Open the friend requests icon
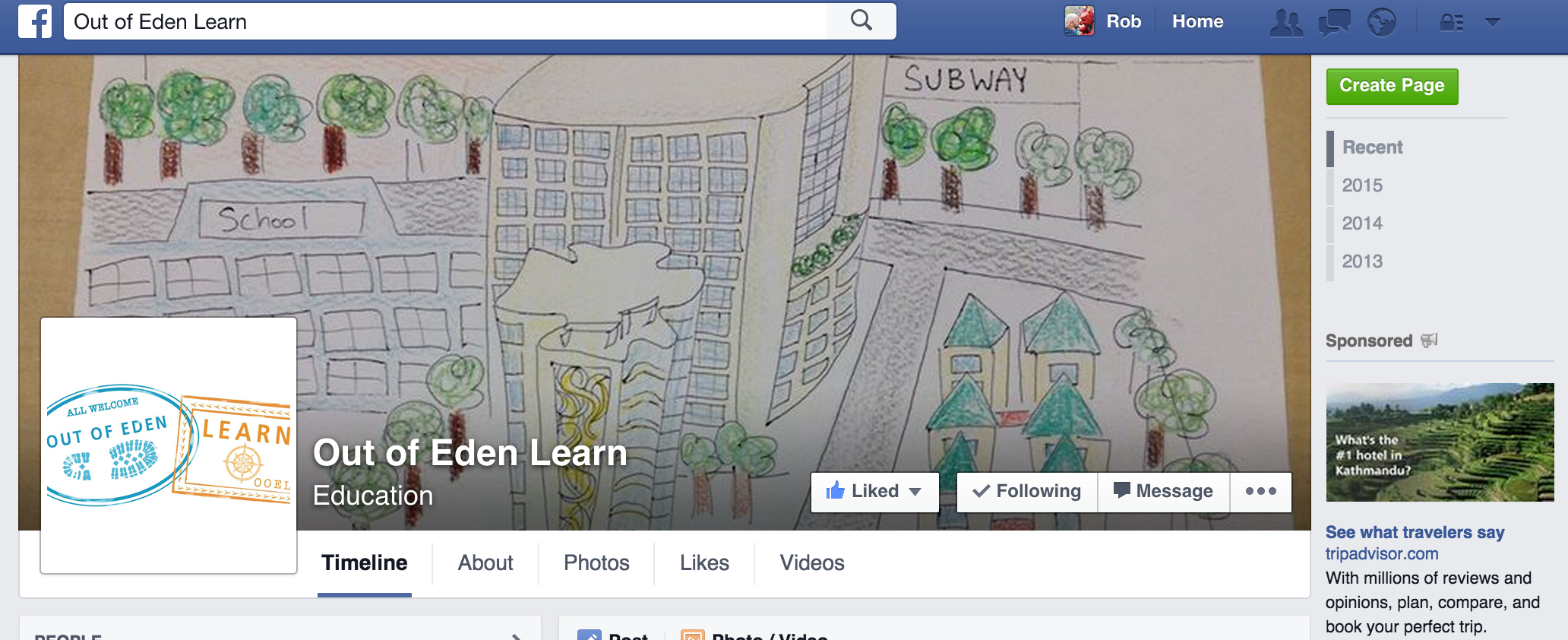Screen dimensions: 1568x640 1286,22
